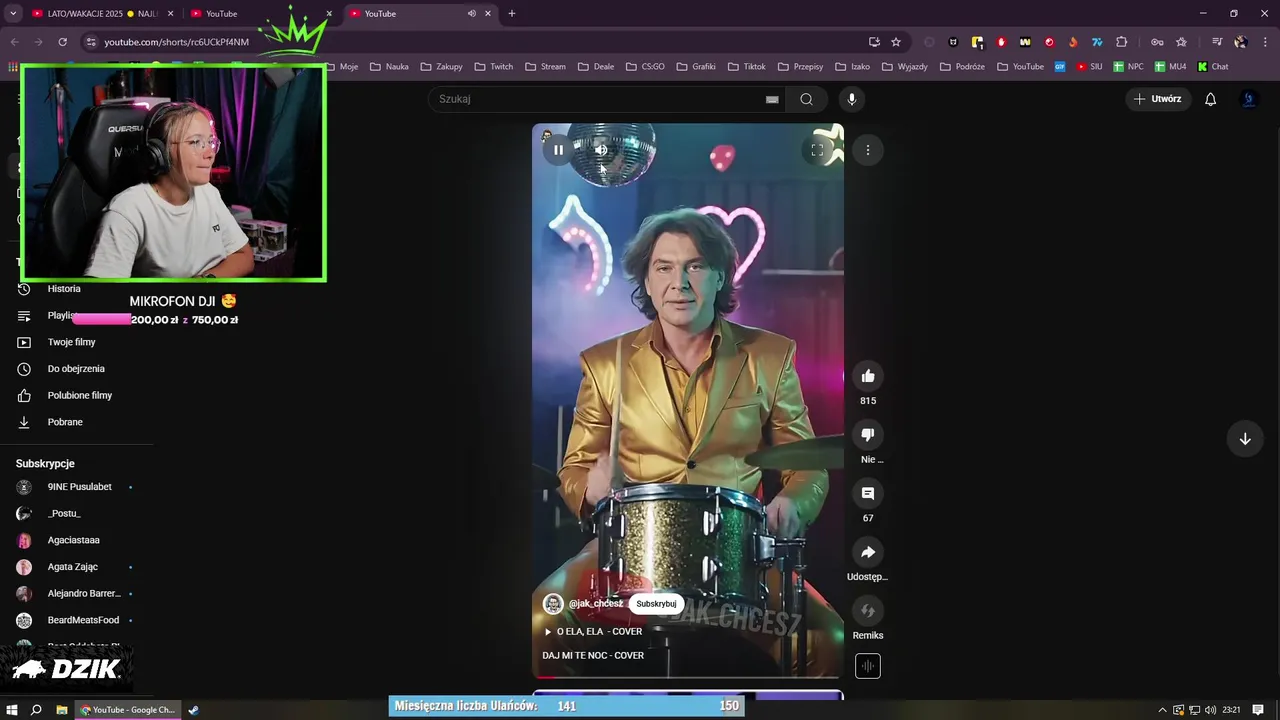This screenshot has height=720, width=1280.
Task: Open the Chrome profile avatar
Action: [1241, 42]
